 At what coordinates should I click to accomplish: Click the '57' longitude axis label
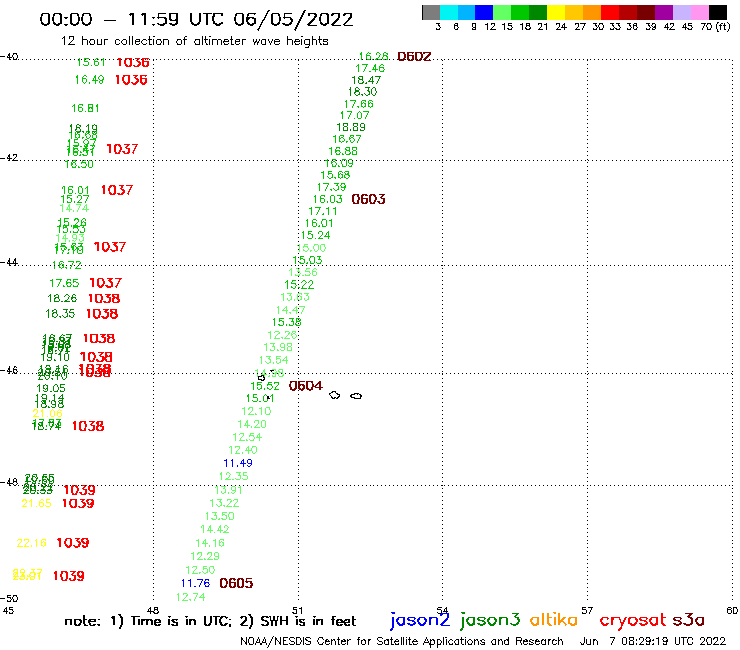pyautogui.click(x=587, y=611)
